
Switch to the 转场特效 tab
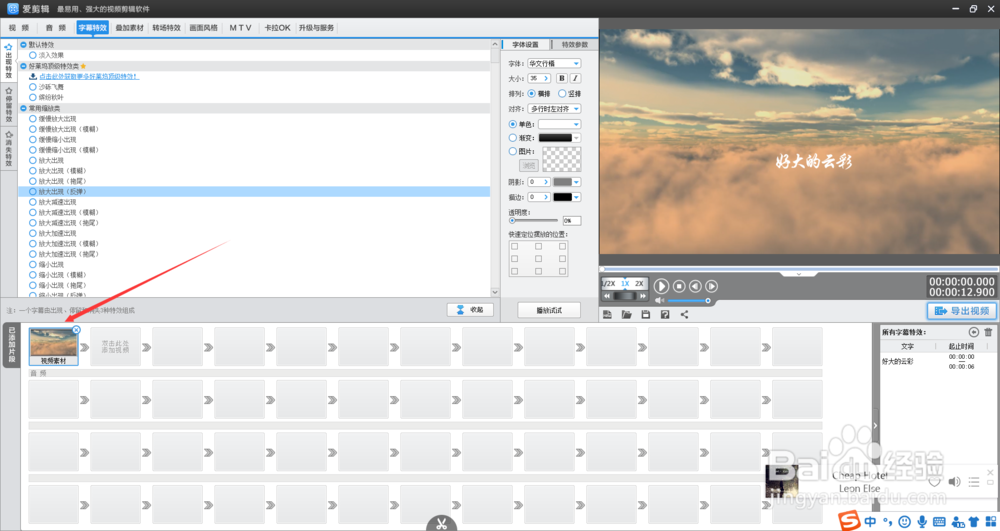166,28
